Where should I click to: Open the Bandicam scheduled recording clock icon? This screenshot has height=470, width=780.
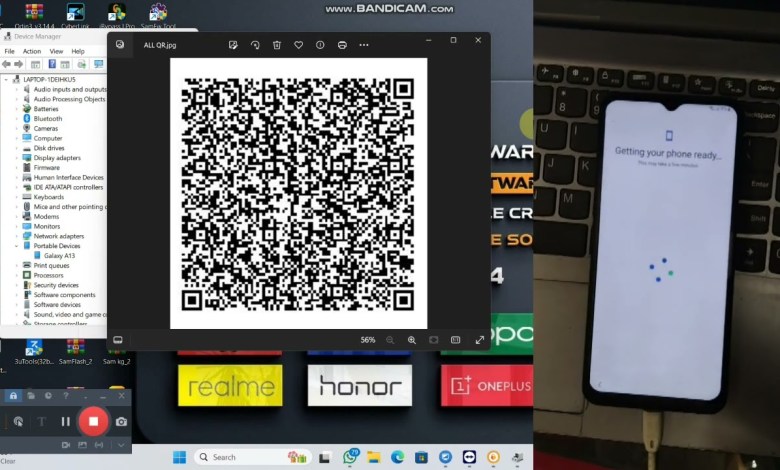tap(48, 396)
